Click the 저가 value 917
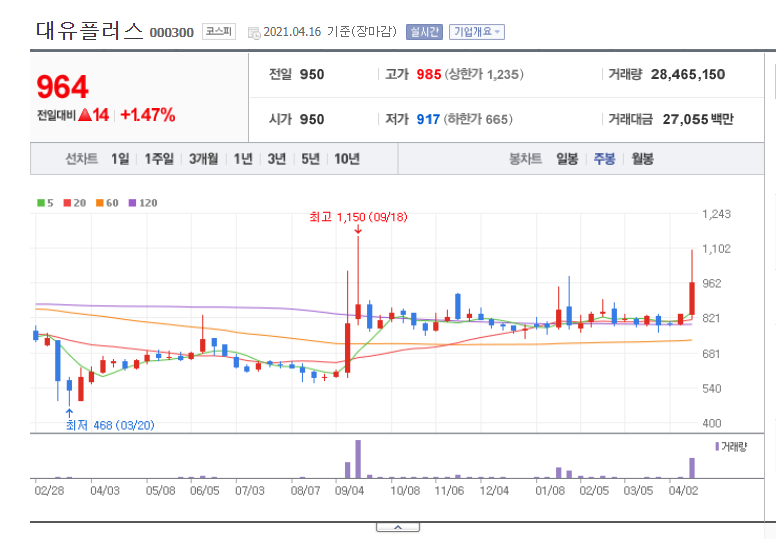The image size is (776, 539). pos(428,119)
